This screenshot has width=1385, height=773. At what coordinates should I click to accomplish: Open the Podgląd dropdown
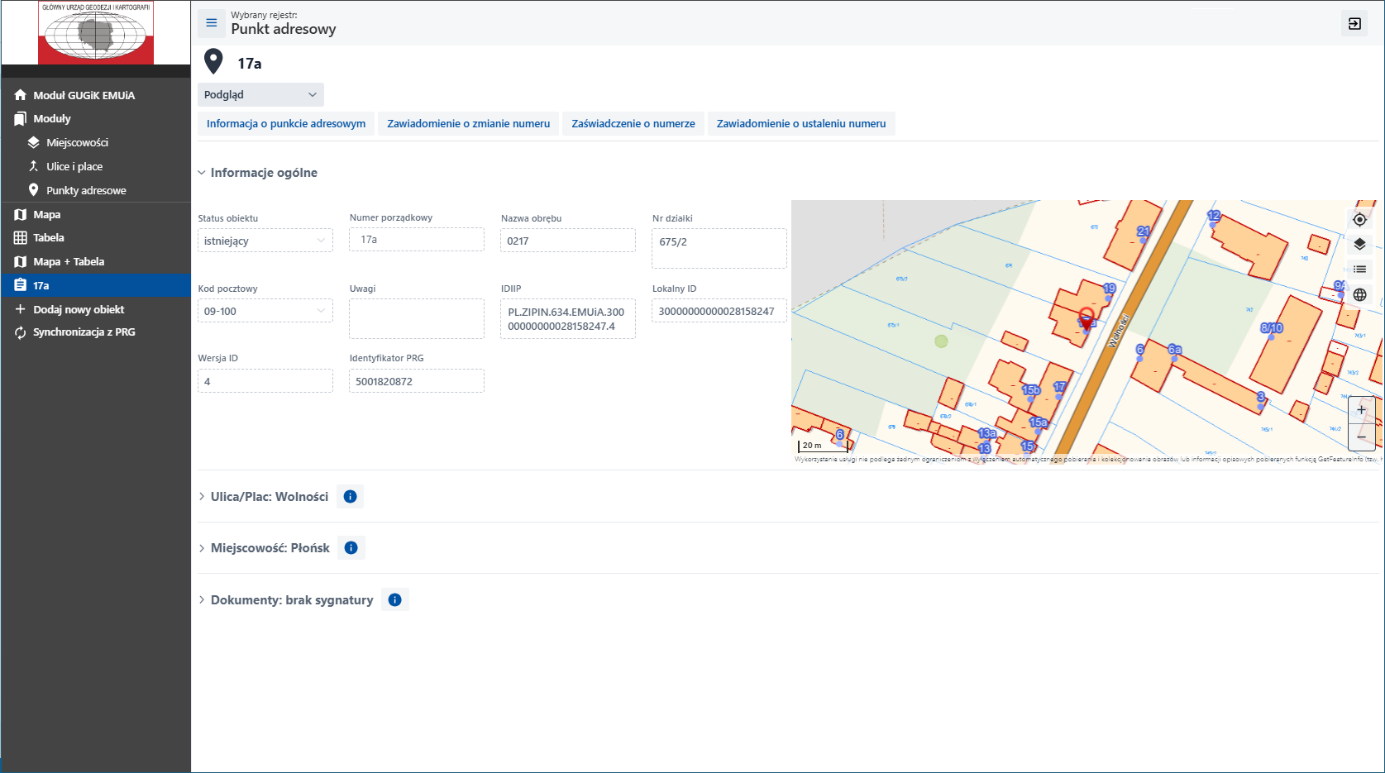pos(260,95)
